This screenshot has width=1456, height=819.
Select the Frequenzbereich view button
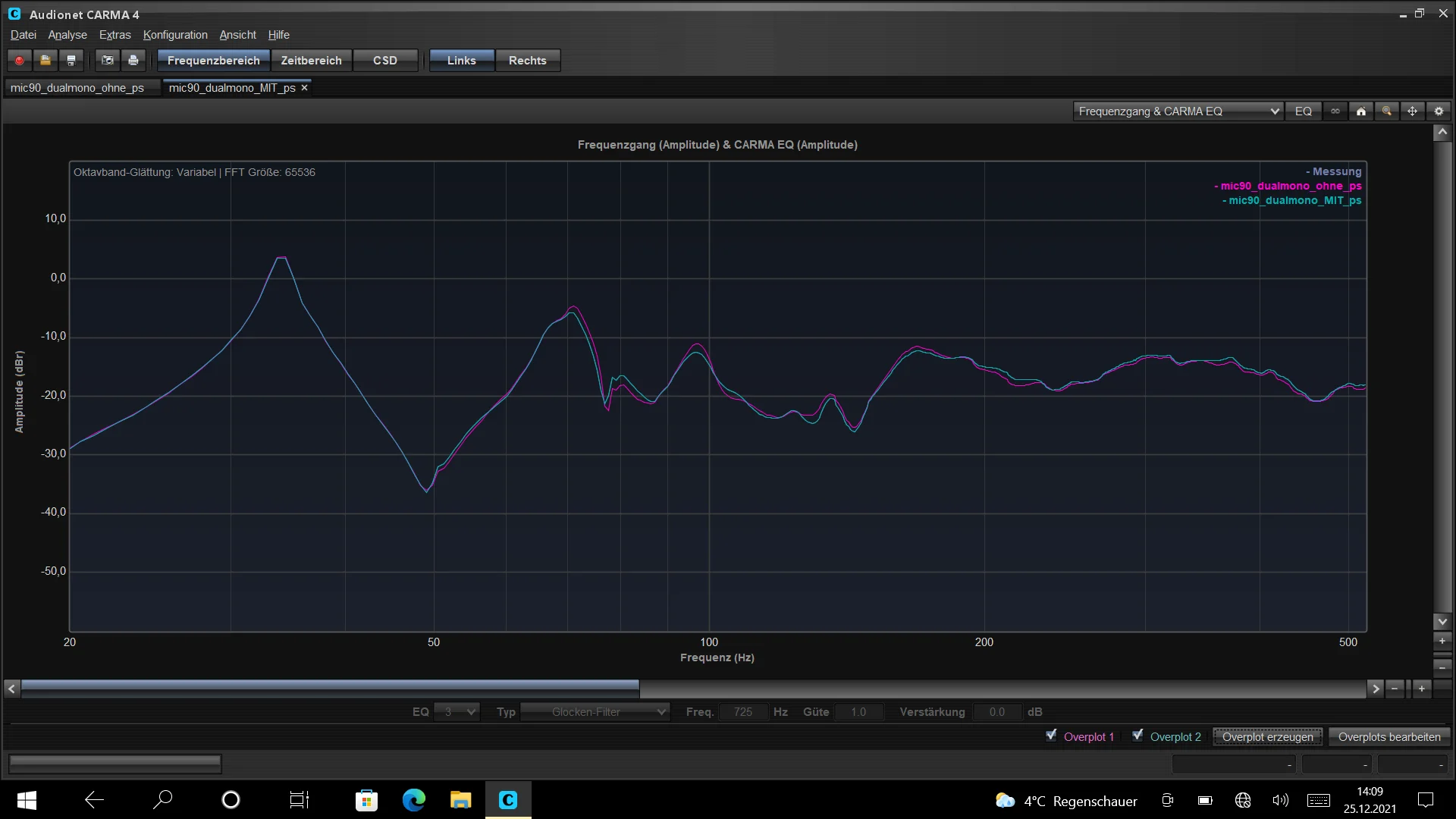(x=214, y=61)
